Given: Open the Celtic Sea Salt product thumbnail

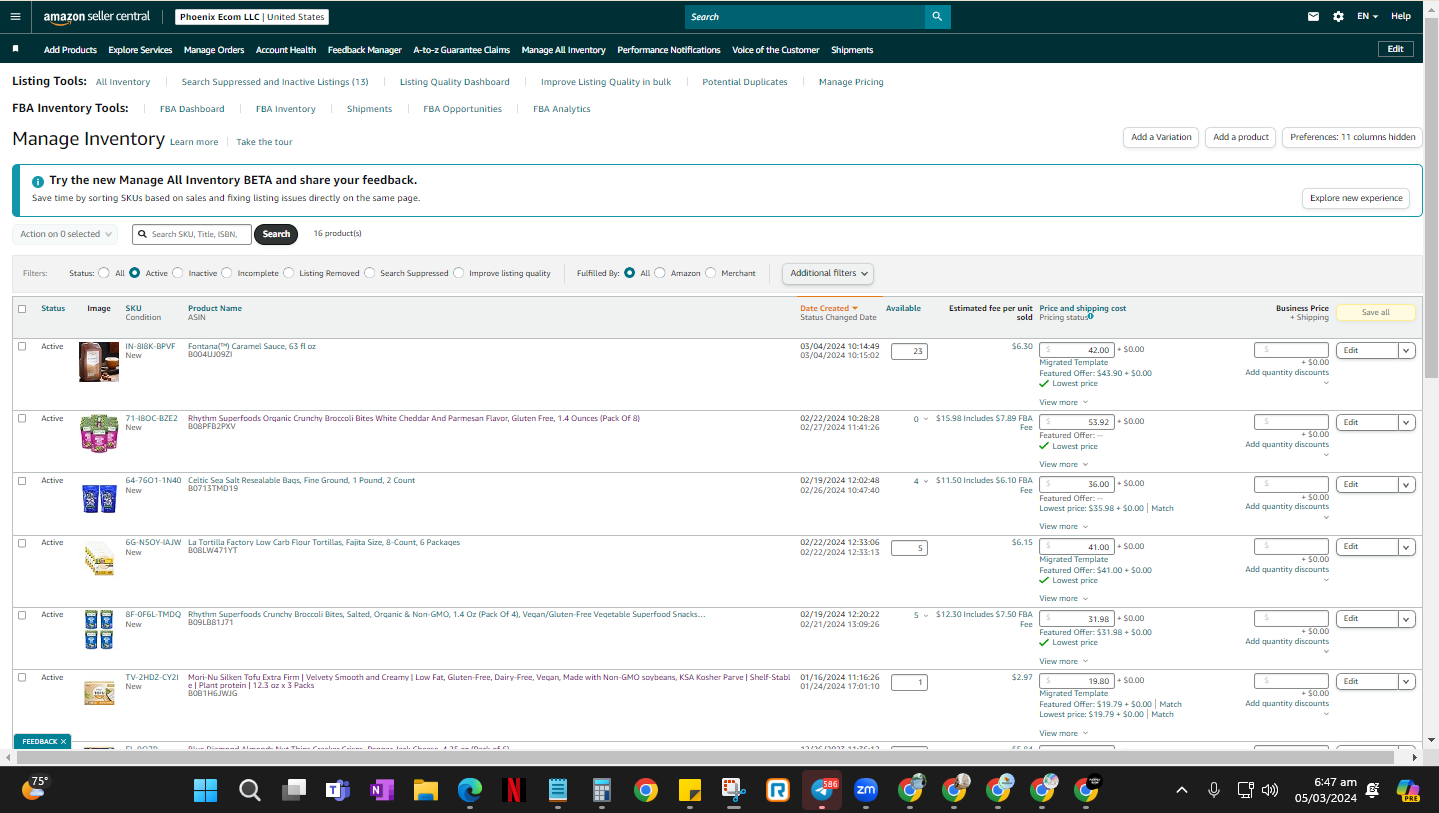Looking at the screenshot, I should coord(99,497).
